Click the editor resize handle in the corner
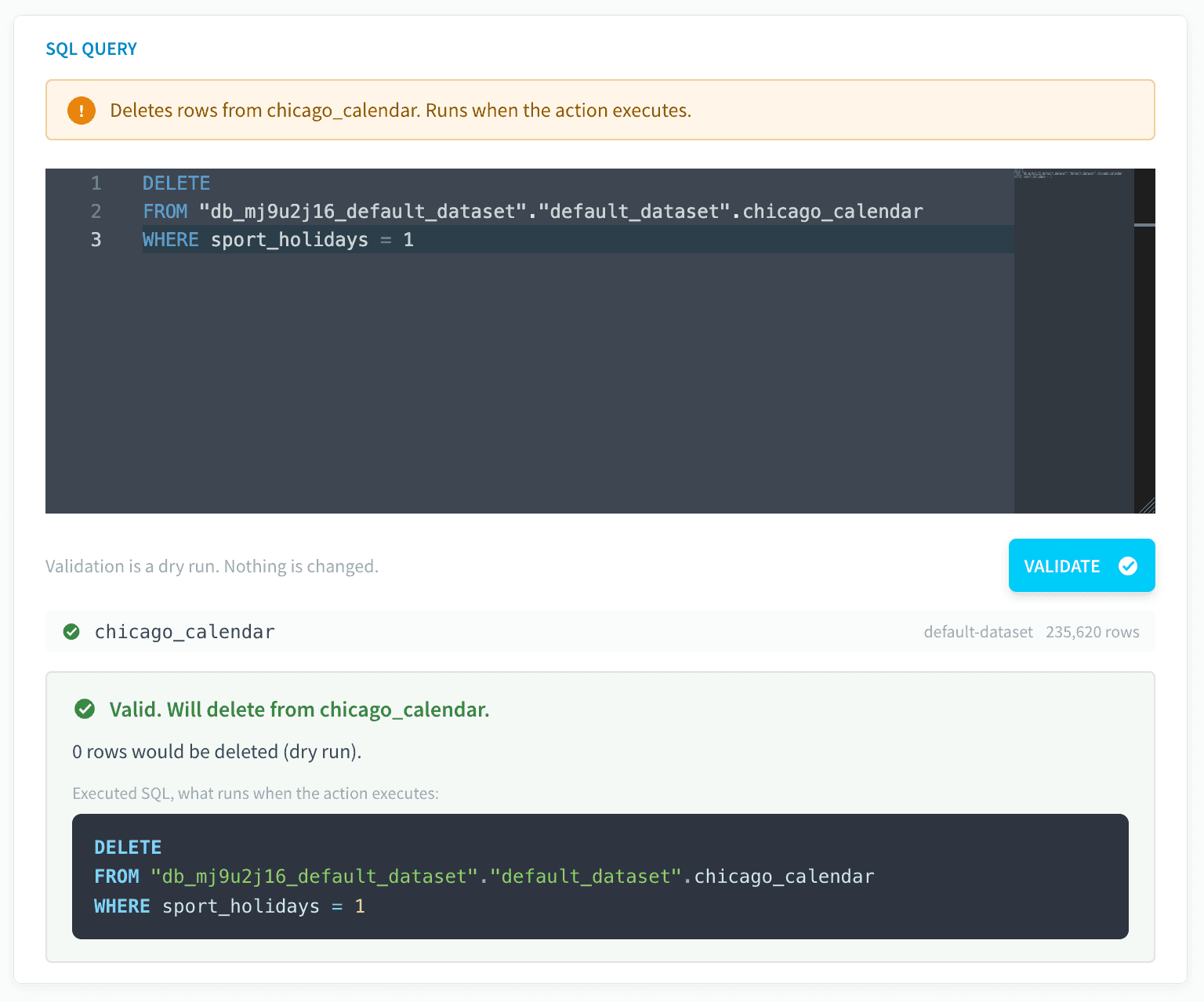This screenshot has width=1204, height=1002. 1146,505
